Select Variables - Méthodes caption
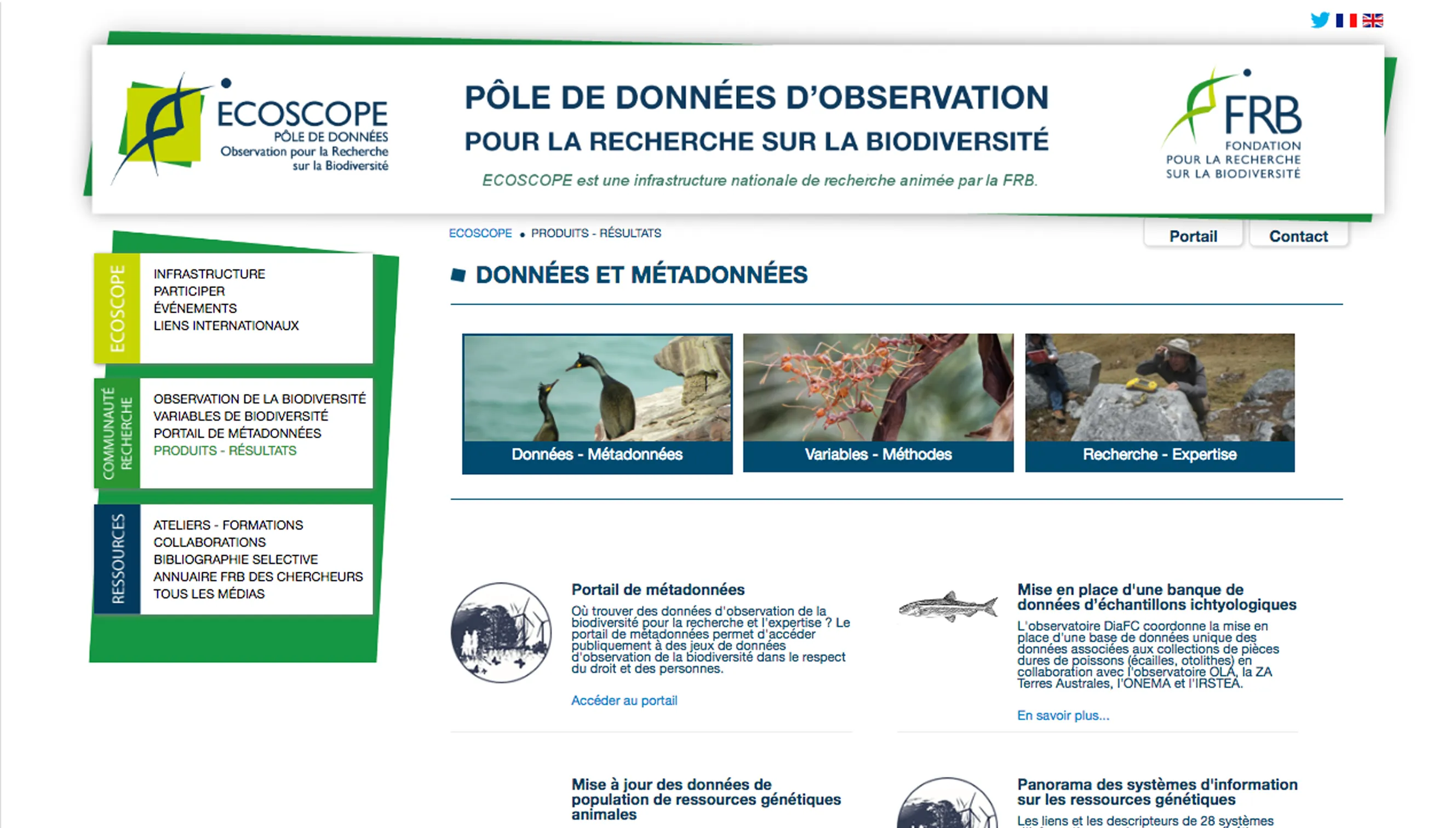The height and width of the screenshot is (828, 1456). tap(878, 455)
